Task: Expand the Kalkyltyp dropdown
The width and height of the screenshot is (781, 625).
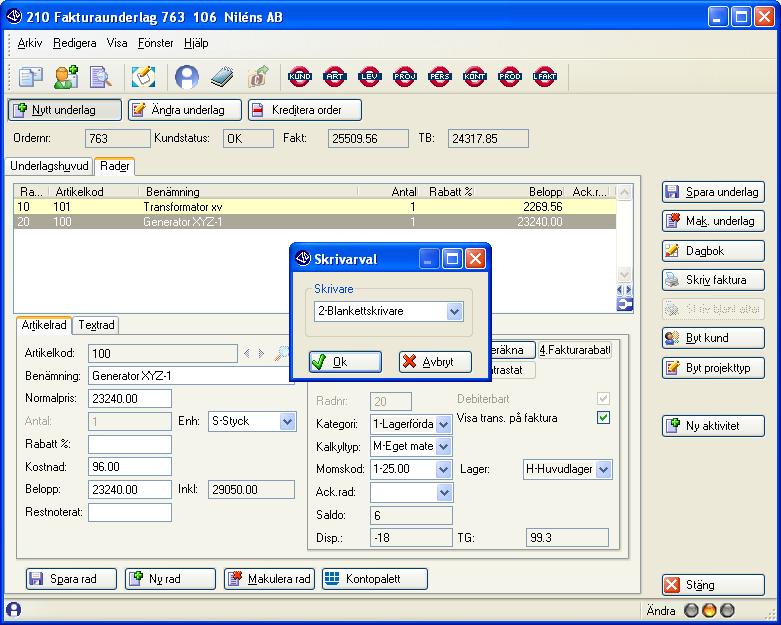Action: (x=443, y=447)
